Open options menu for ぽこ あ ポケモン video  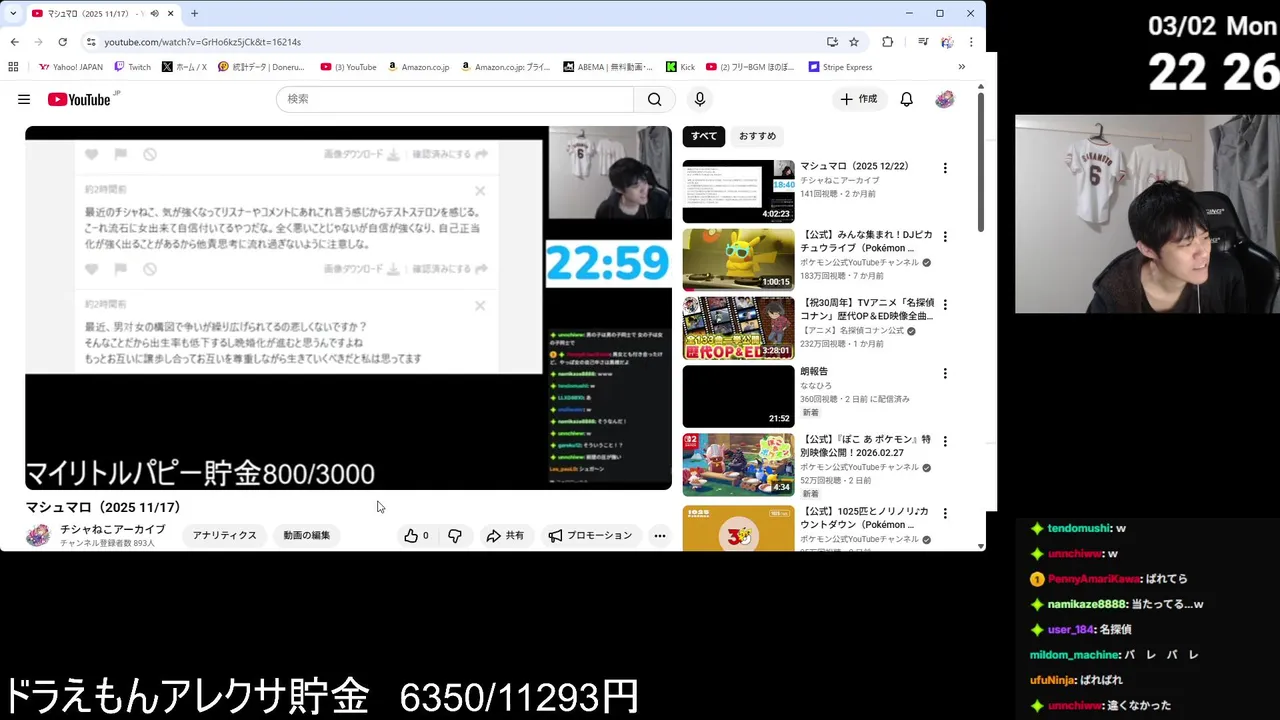(x=945, y=441)
